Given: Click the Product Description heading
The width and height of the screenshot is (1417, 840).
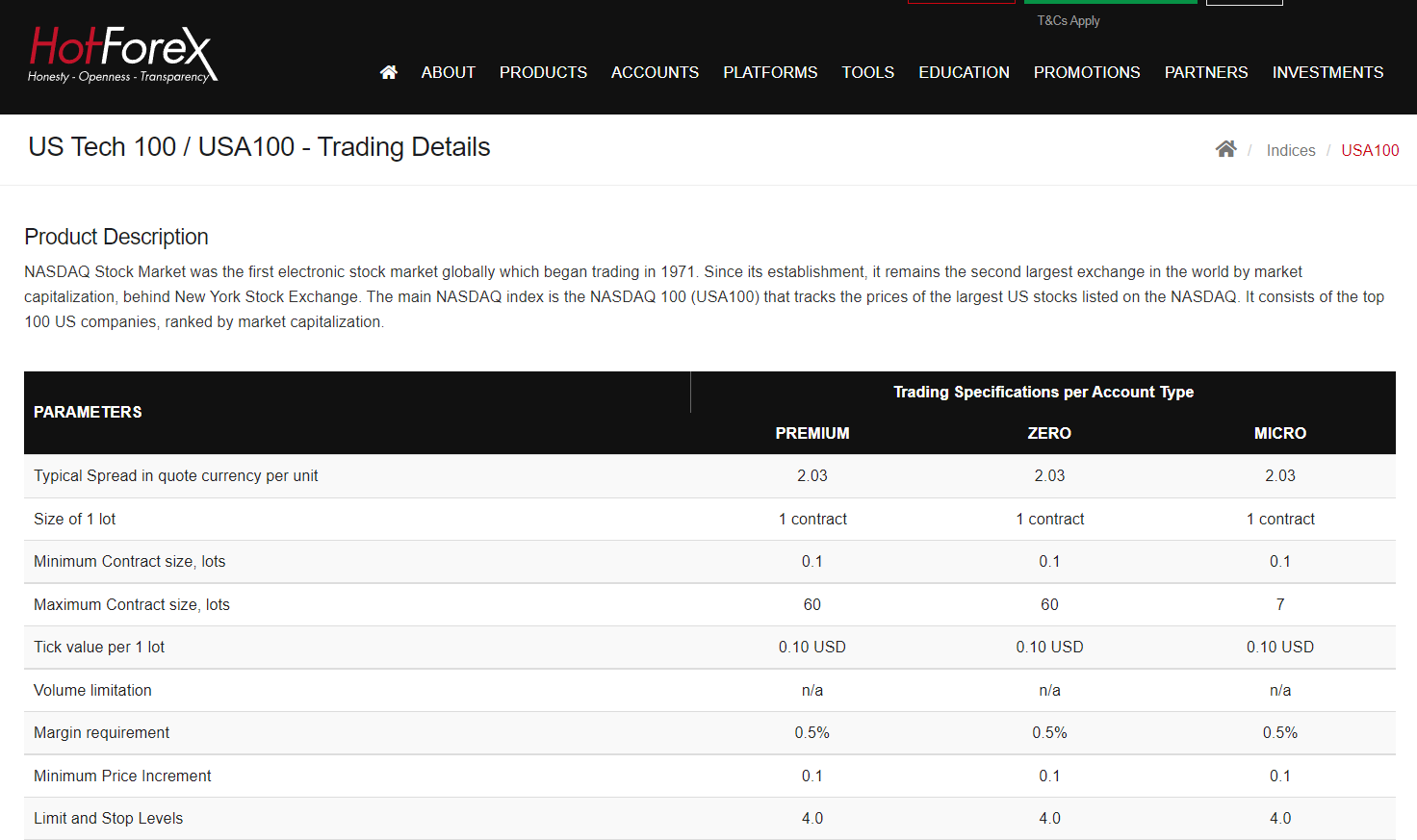Looking at the screenshot, I should 116,237.
